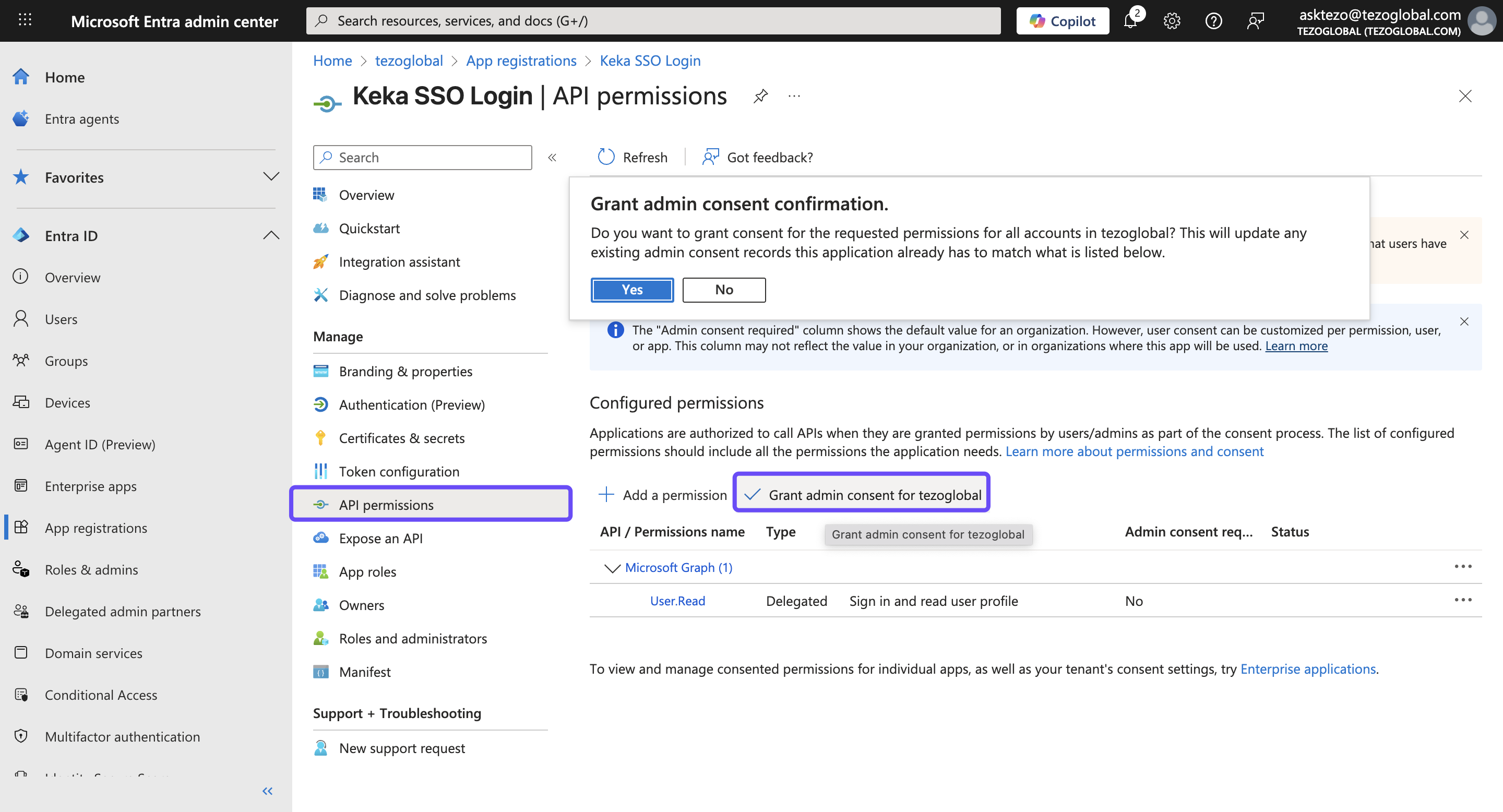Click Grant admin consent for tezoglobal
Screen dimensions: 1503x812
pos(862,495)
